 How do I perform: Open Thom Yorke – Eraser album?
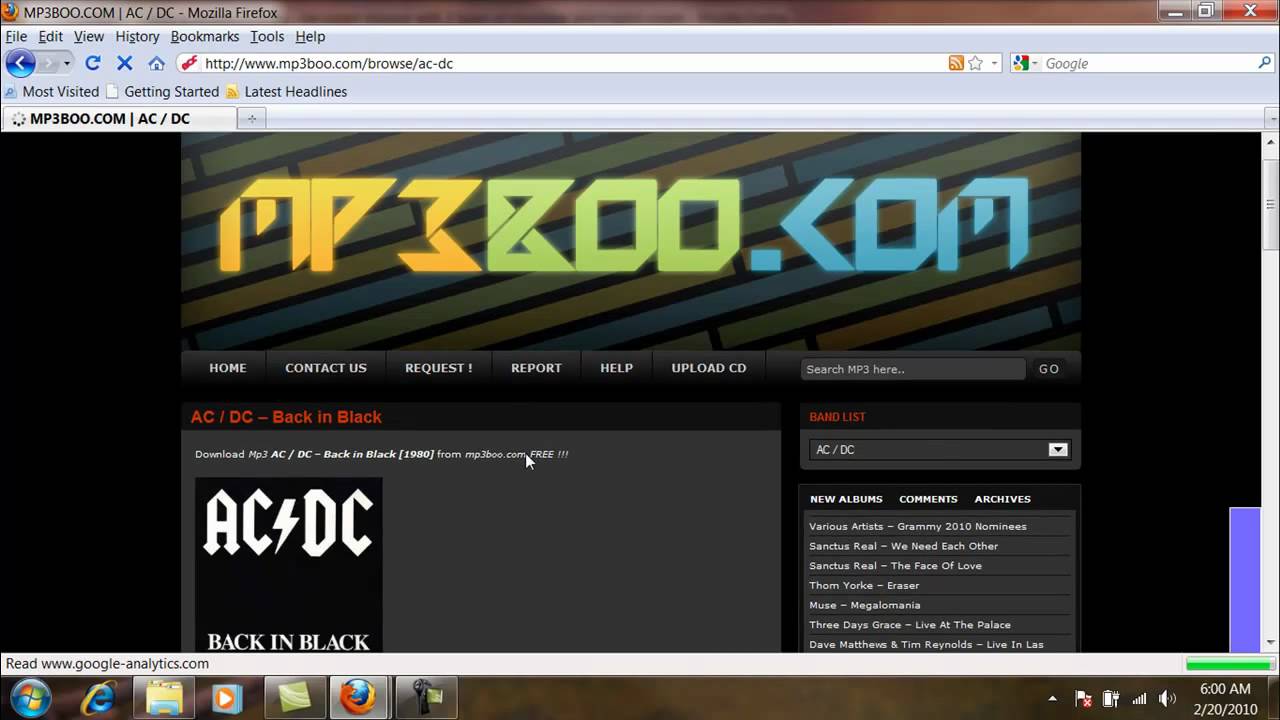point(864,585)
